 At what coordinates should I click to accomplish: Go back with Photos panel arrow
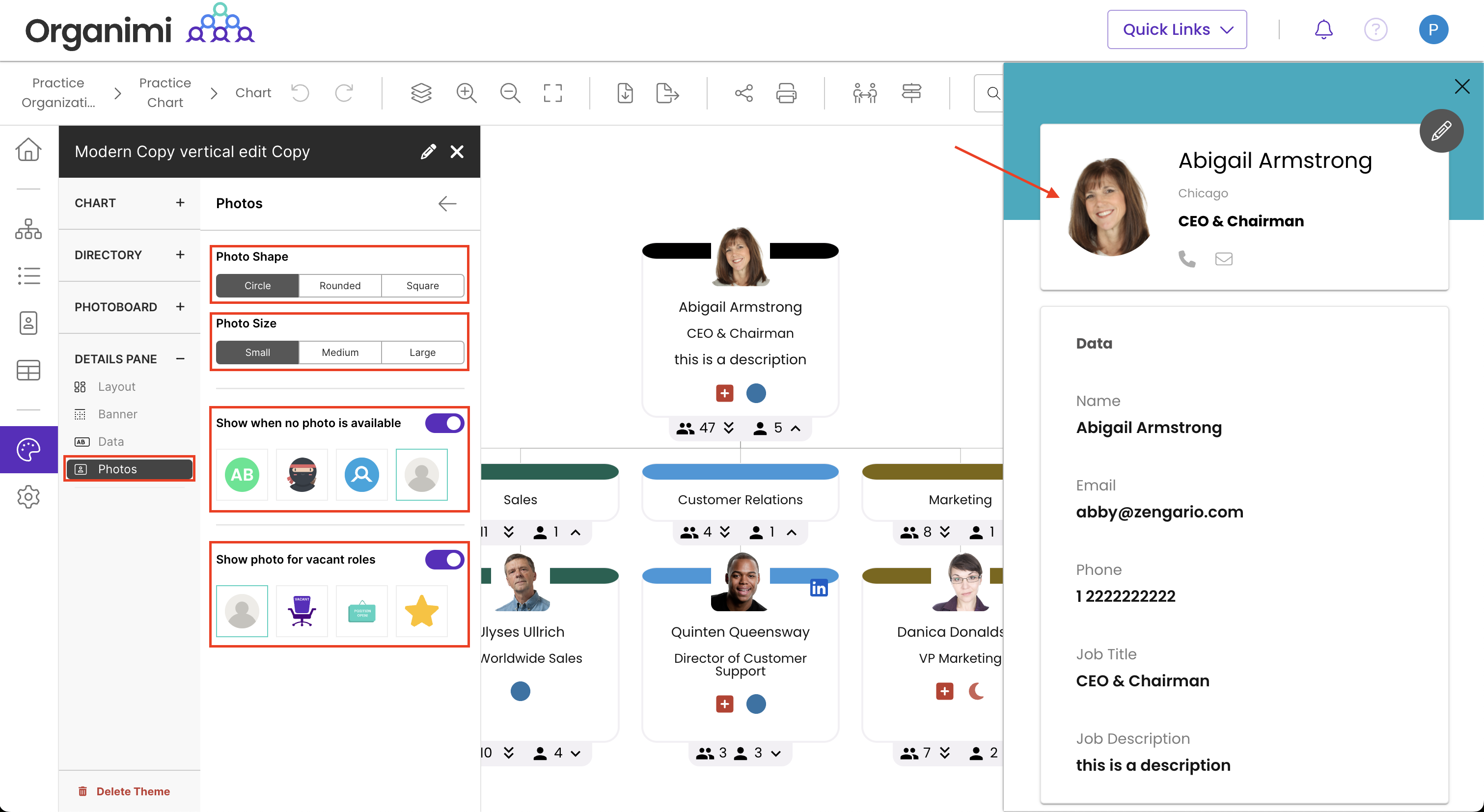[447, 203]
